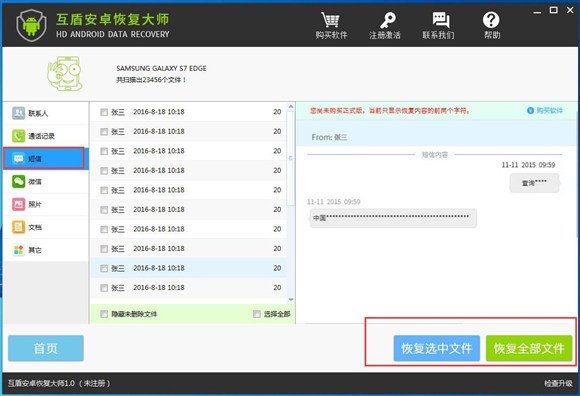Select 文档 documents in the sidebar
Viewport: 580px width, 396px height.
click(46, 227)
